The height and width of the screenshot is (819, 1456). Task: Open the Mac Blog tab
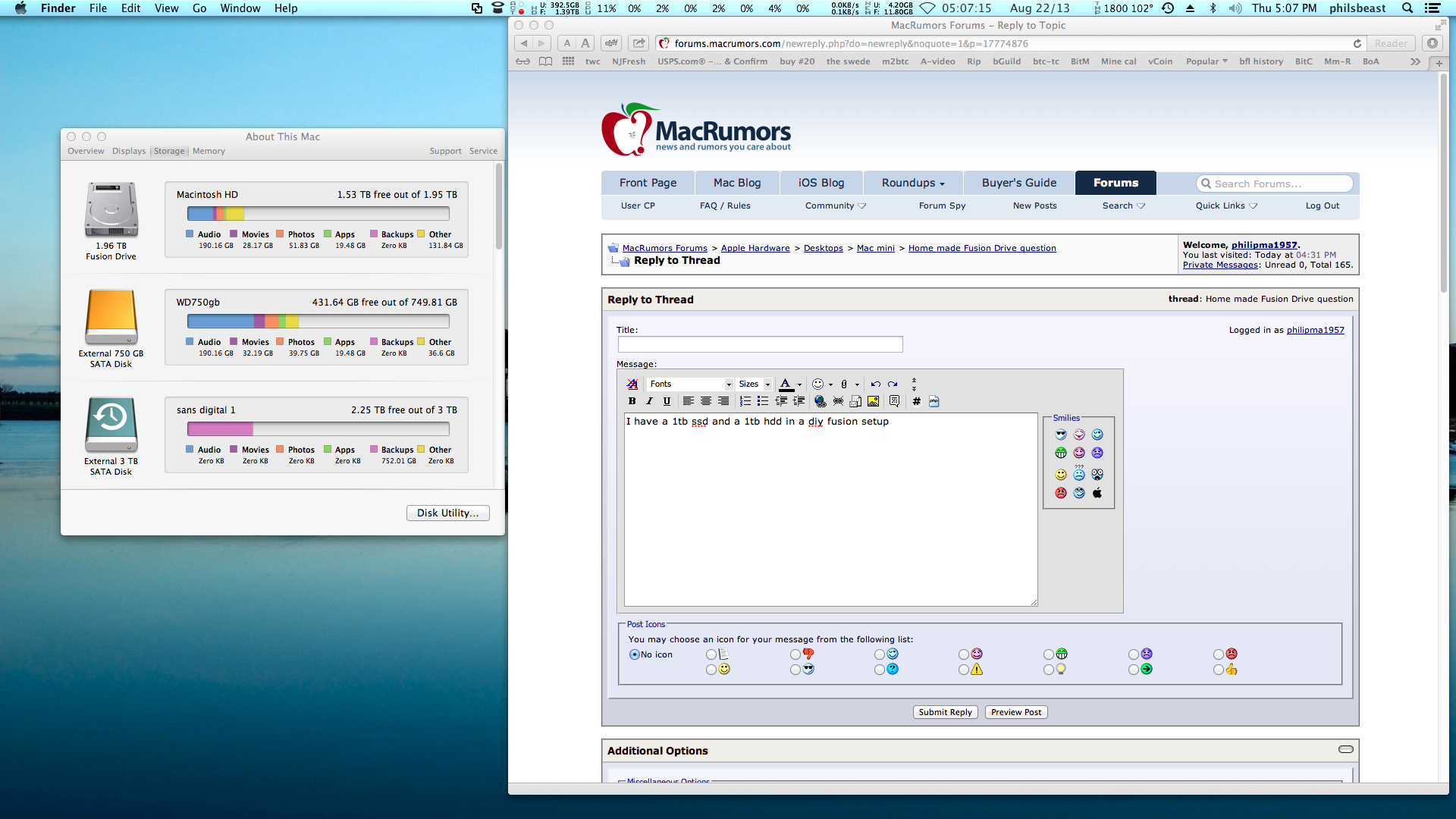[736, 183]
